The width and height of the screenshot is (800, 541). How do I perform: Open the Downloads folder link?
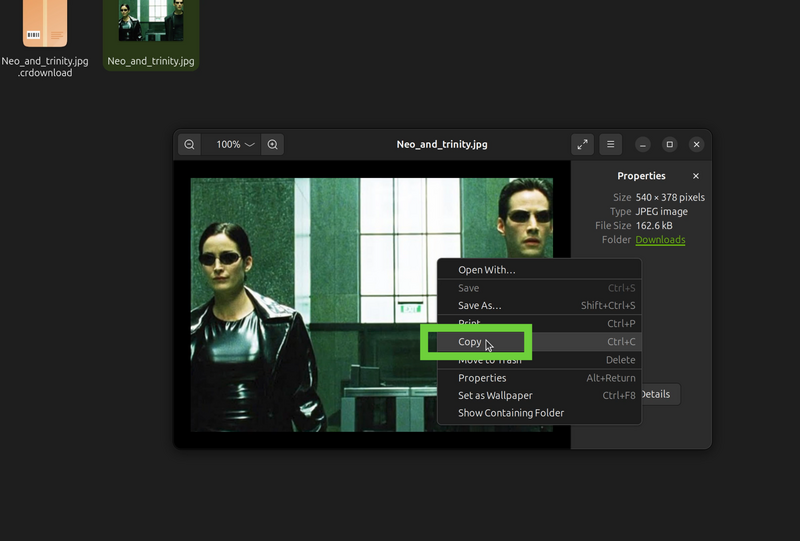click(660, 240)
